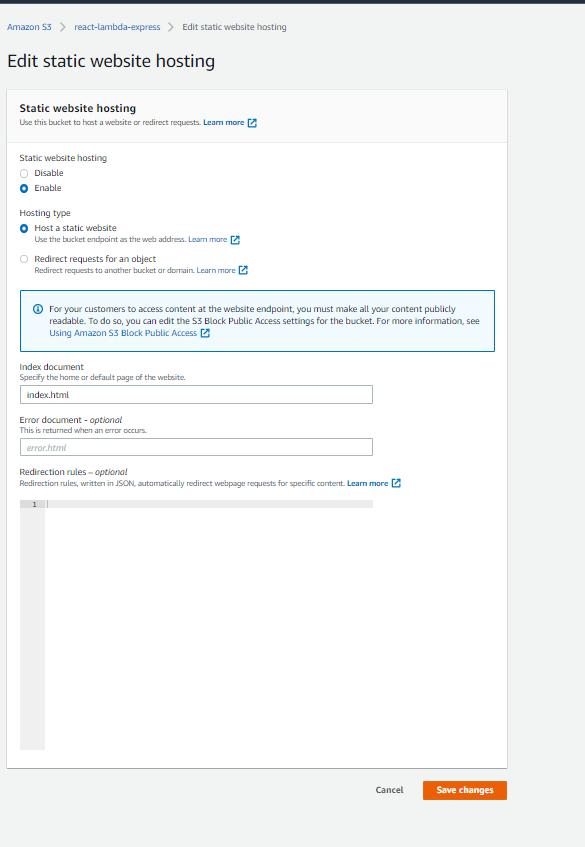Click the Edit static website hosting page title
Screen dimensions: 585x847
[111, 61]
